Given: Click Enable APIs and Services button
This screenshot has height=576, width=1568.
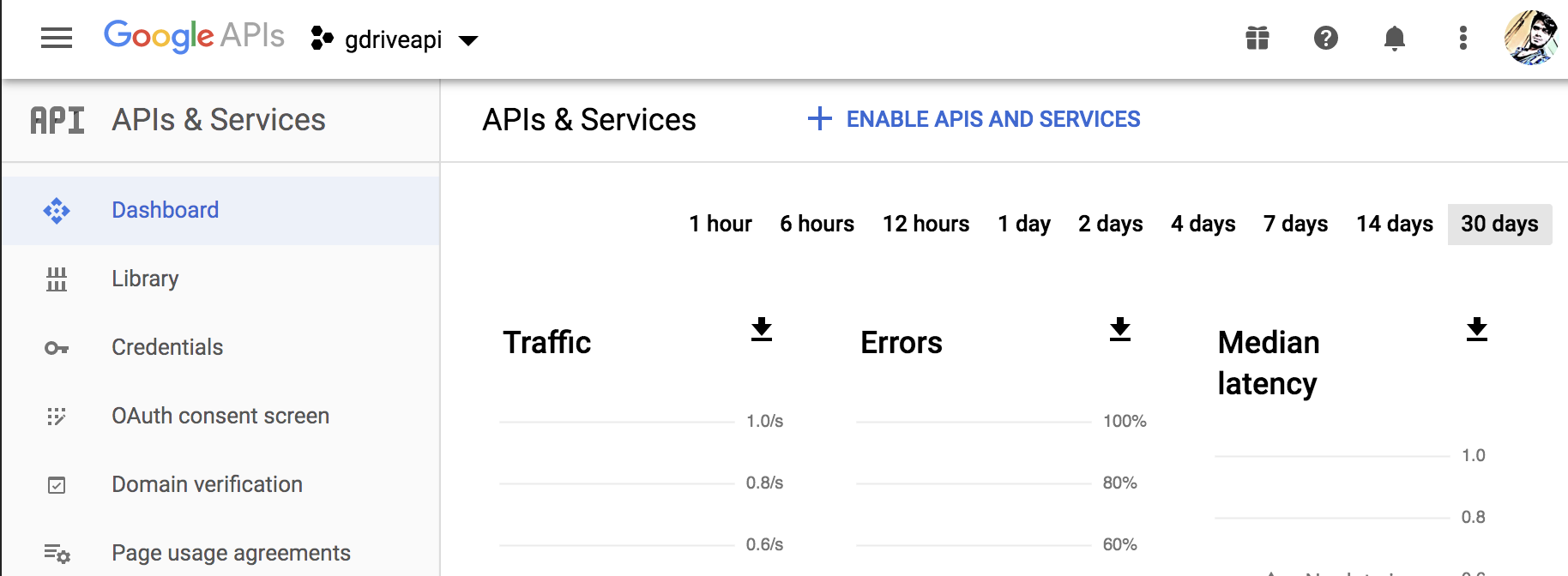Looking at the screenshot, I should click(974, 119).
